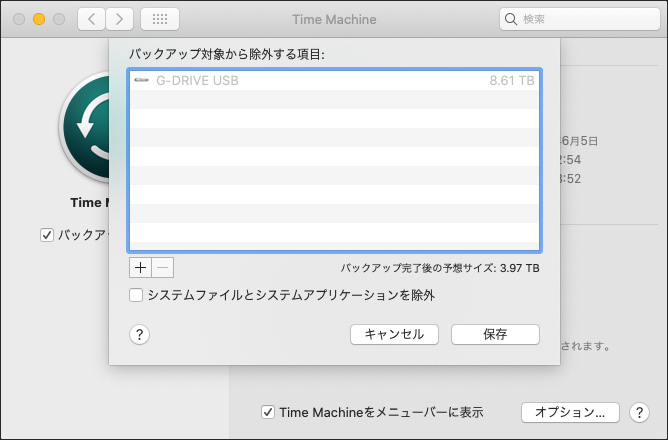The width and height of the screenshot is (668, 440).
Task: Toggle システムファイルとシステムアプリケーションを除外 checkbox
Action: pyautogui.click(x=136, y=295)
